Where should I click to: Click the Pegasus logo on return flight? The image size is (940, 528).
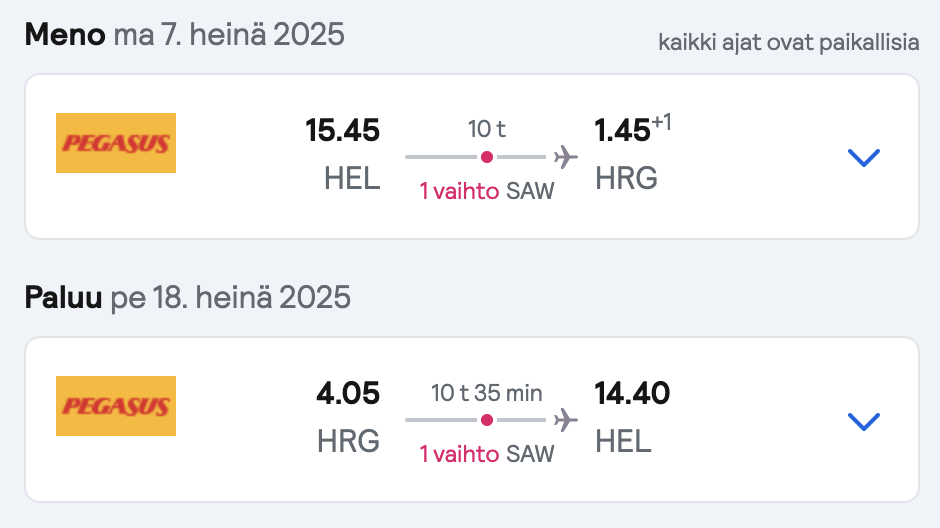click(x=116, y=406)
